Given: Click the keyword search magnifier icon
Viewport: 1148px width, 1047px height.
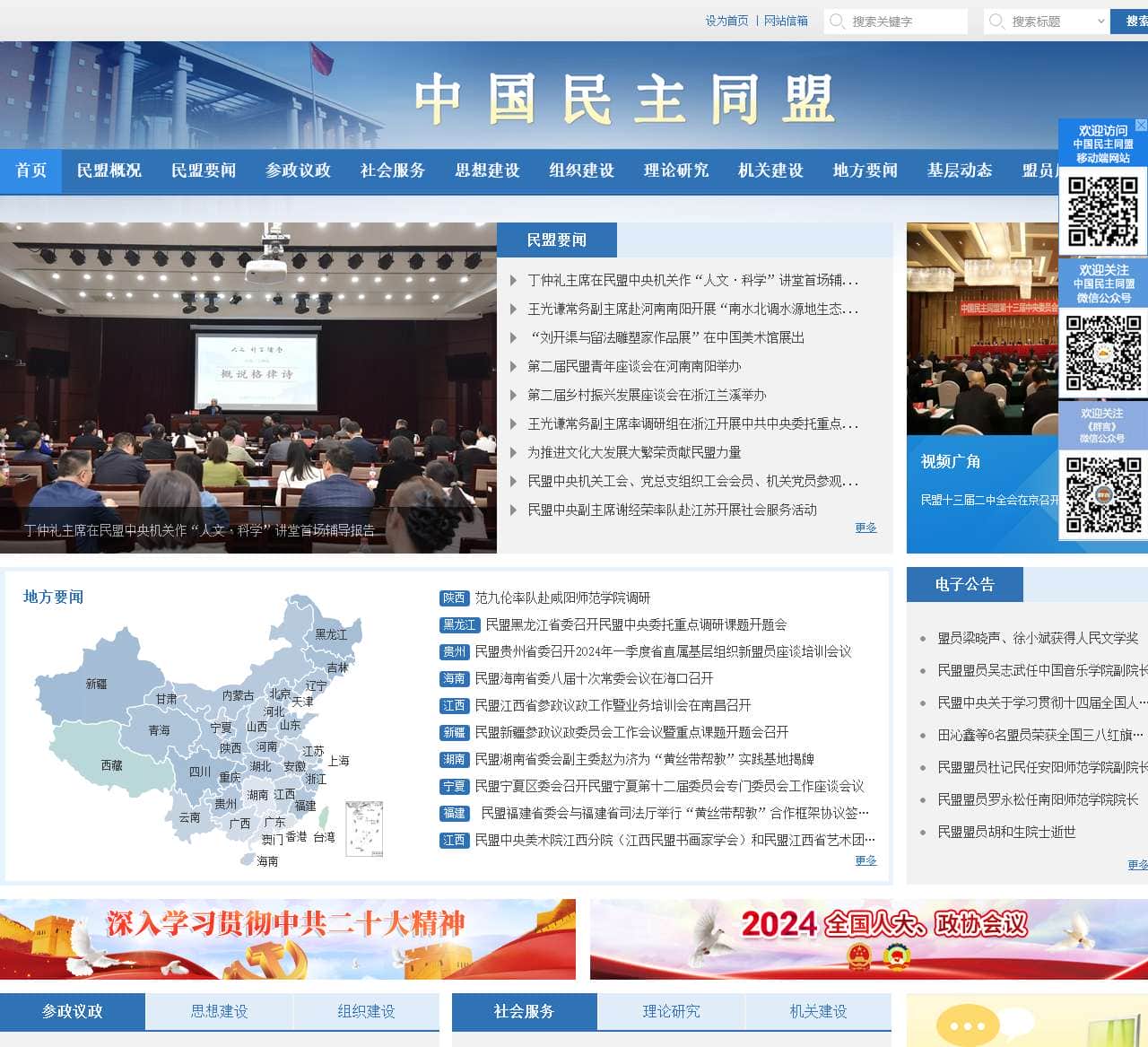Looking at the screenshot, I should [837, 22].
